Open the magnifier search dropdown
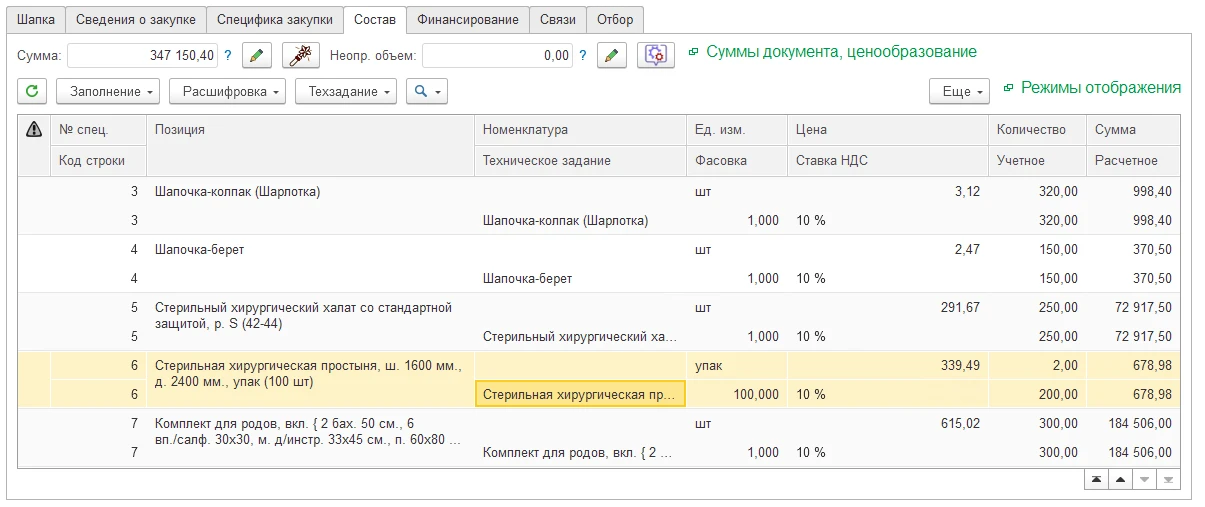Screen dimensions: 1205x507 (x=426, y=91)
